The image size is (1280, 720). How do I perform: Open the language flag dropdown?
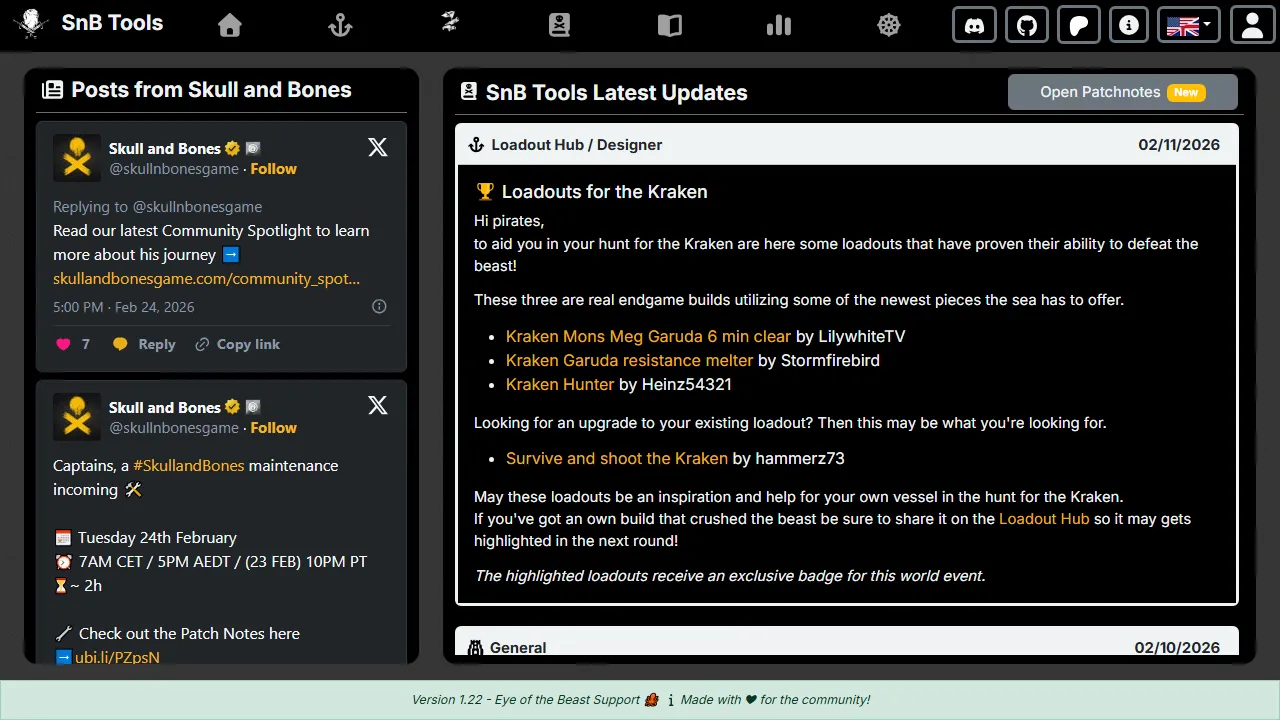coord(1188,25)
